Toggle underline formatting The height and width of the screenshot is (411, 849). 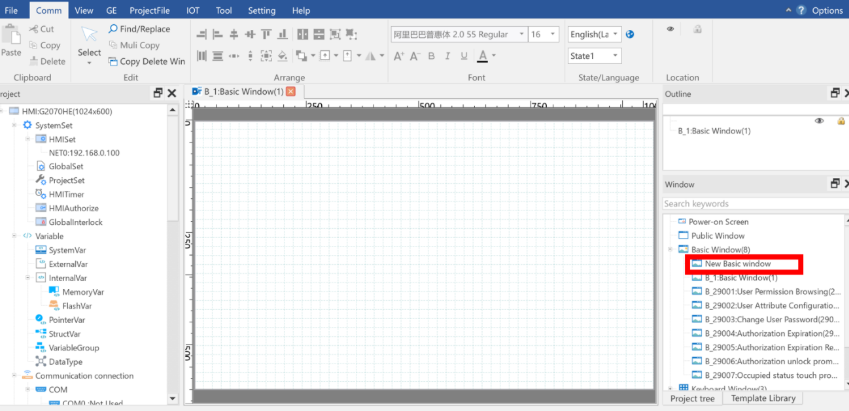[x=464, y=56]
